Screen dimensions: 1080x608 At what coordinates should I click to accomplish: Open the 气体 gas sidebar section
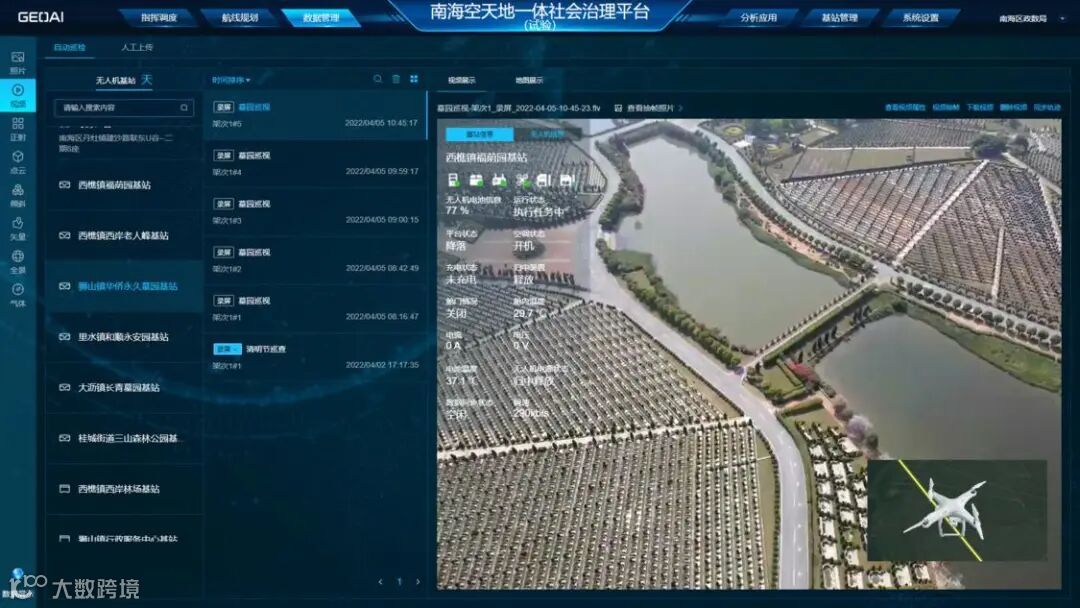[x=18, y=295]
